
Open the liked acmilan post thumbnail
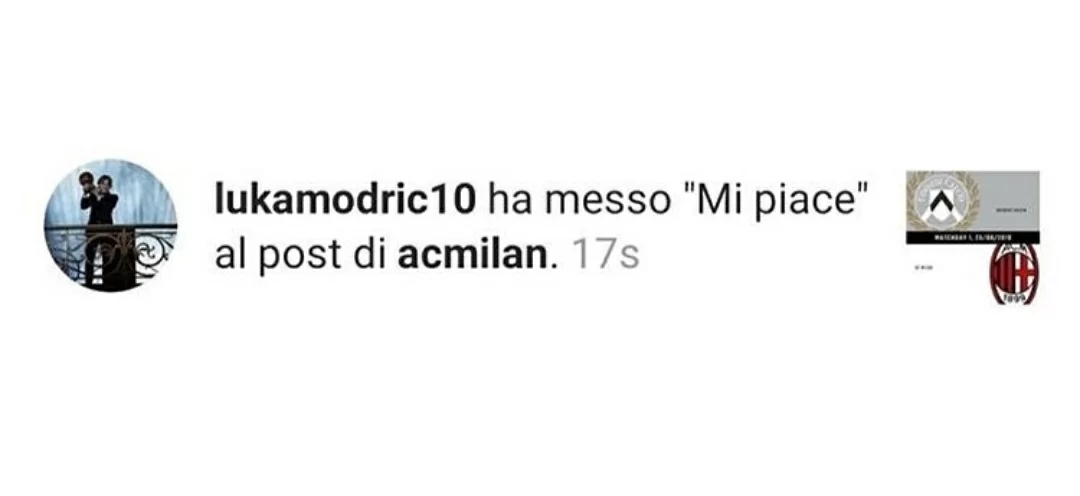(x=973, y=238)
